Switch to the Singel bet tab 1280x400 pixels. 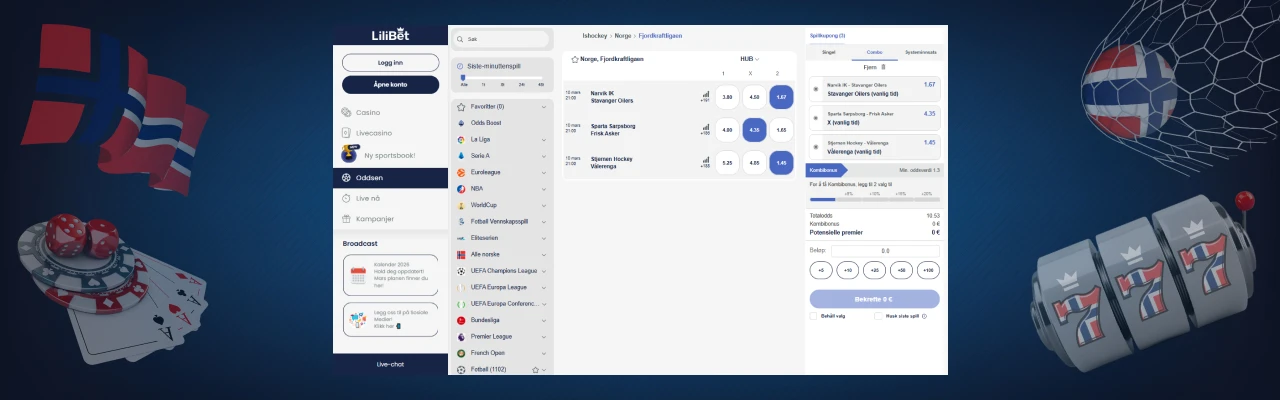coord(828,51)
